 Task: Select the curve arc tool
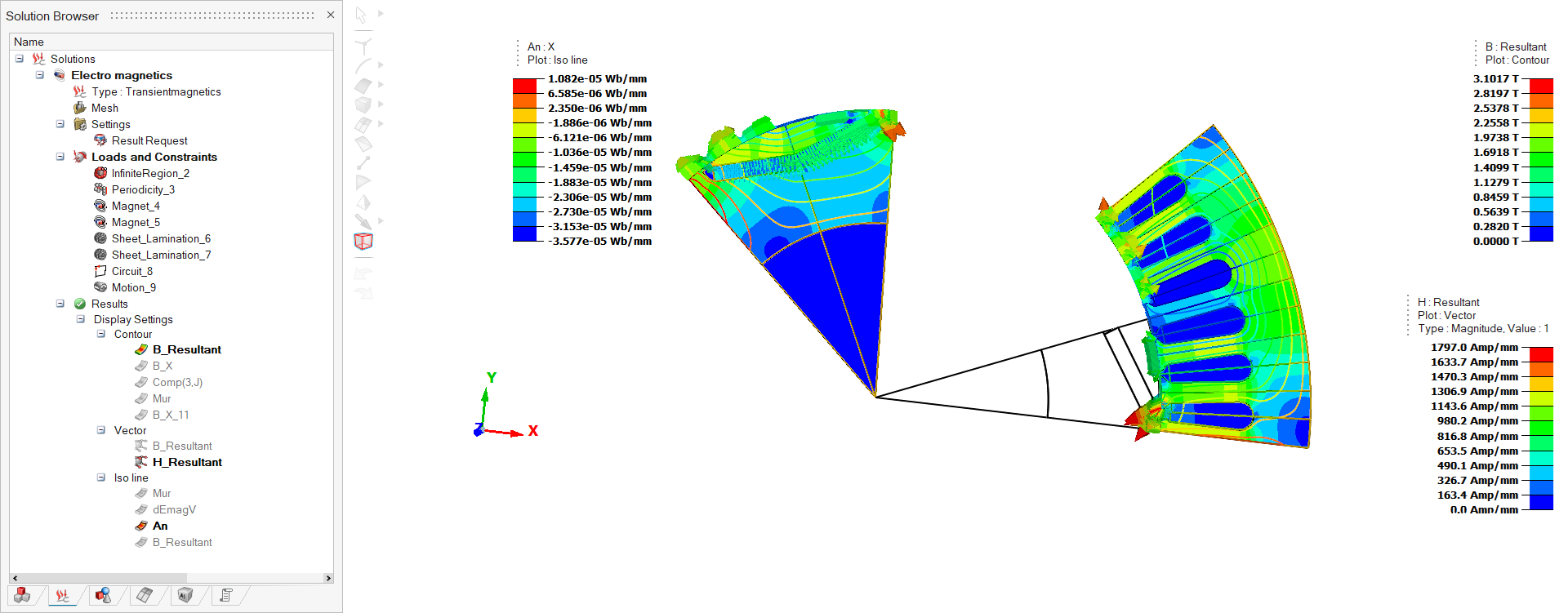pos(363,65)
